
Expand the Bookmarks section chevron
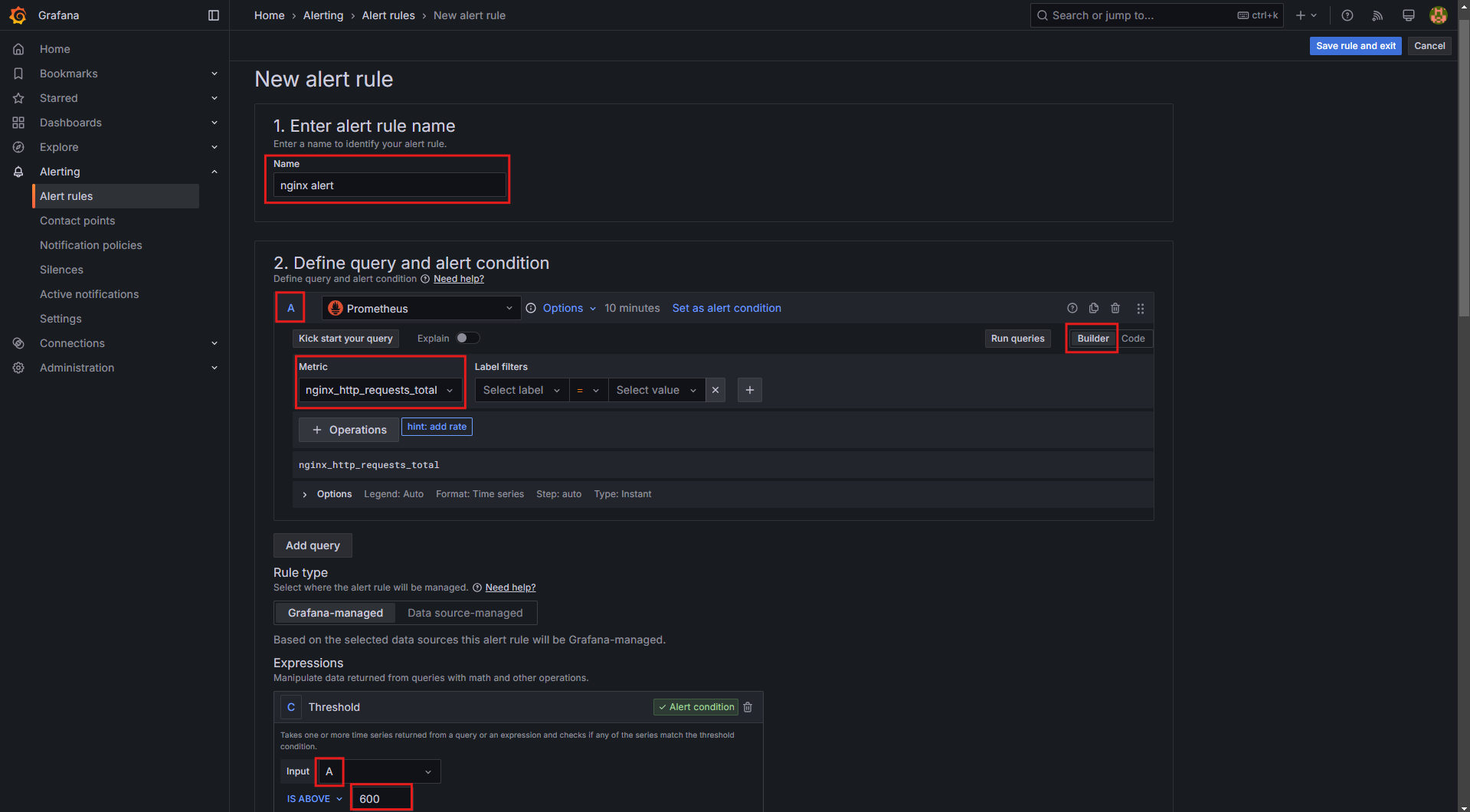tap(214, 74)
